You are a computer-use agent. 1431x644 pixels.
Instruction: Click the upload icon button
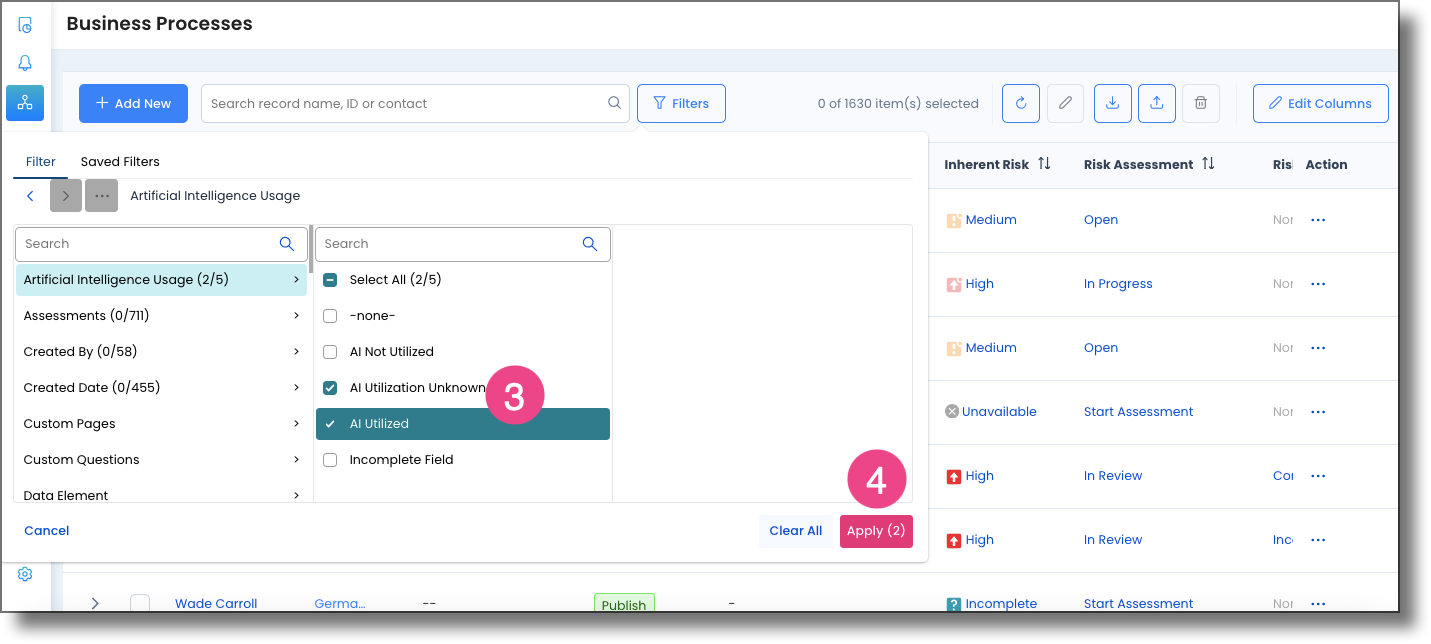pyautogui.click(x=1156, y=103)
